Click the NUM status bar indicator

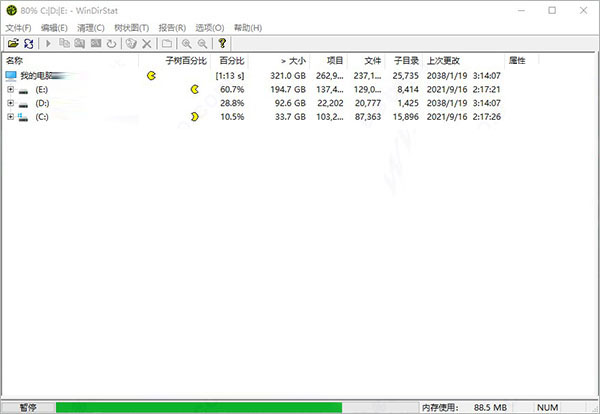547,408
